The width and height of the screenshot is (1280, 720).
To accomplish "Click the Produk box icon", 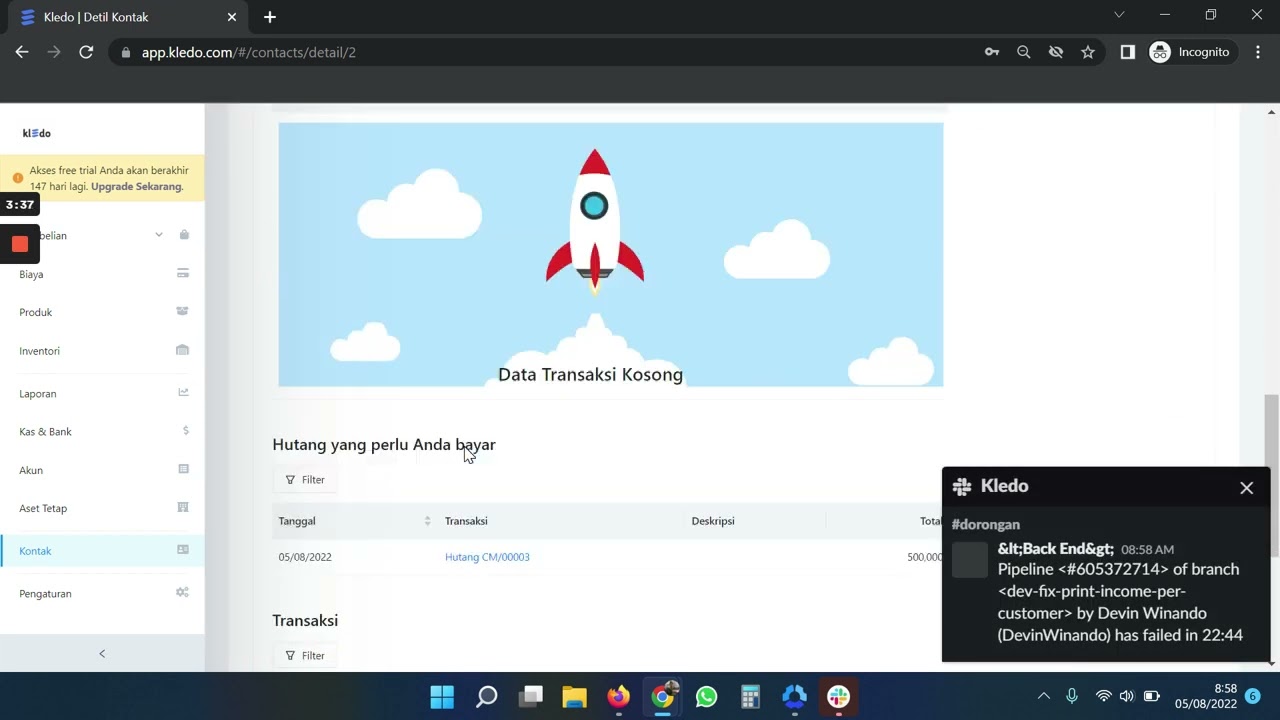I will pos(183,311).
